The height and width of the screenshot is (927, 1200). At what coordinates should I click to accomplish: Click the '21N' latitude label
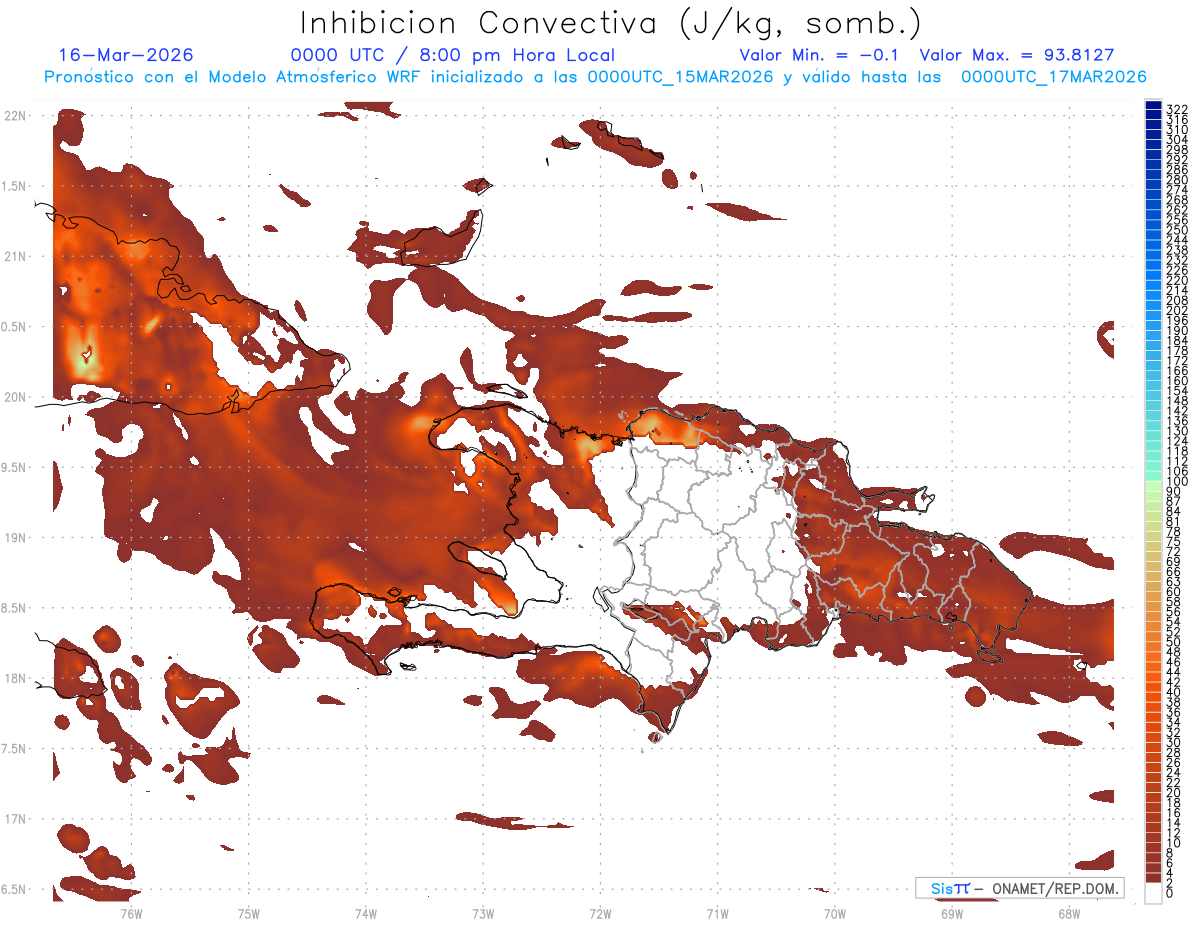15,257
